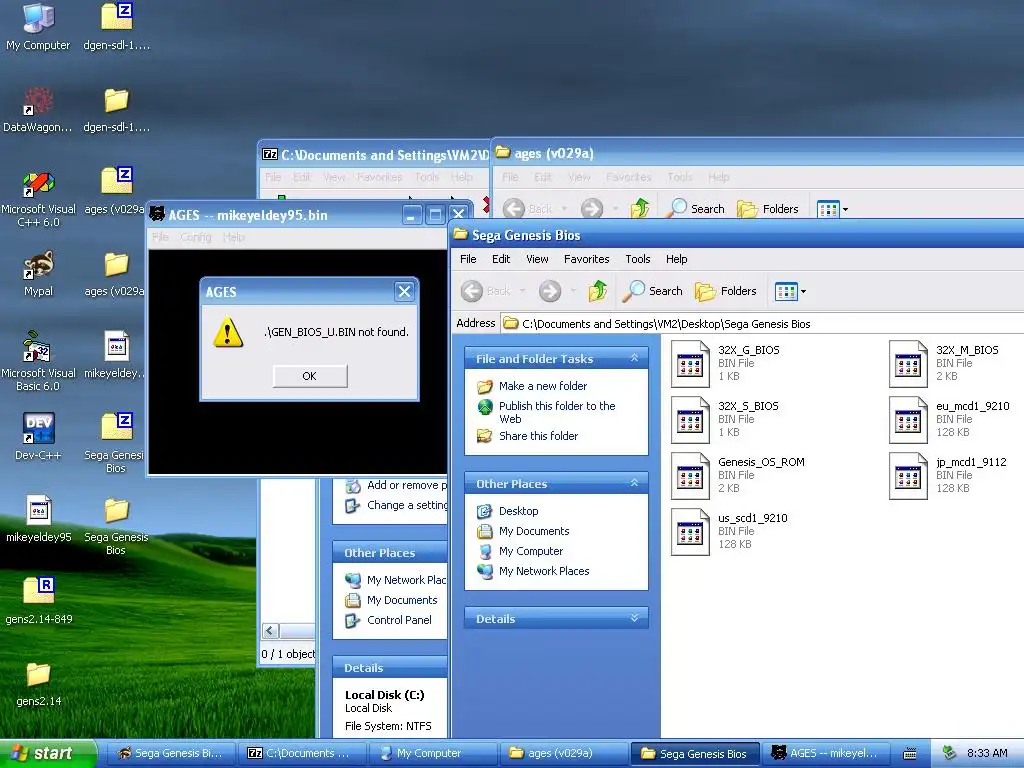Close the AGES error dialog
The image size is (1024, 768).
tap(404, 291)
